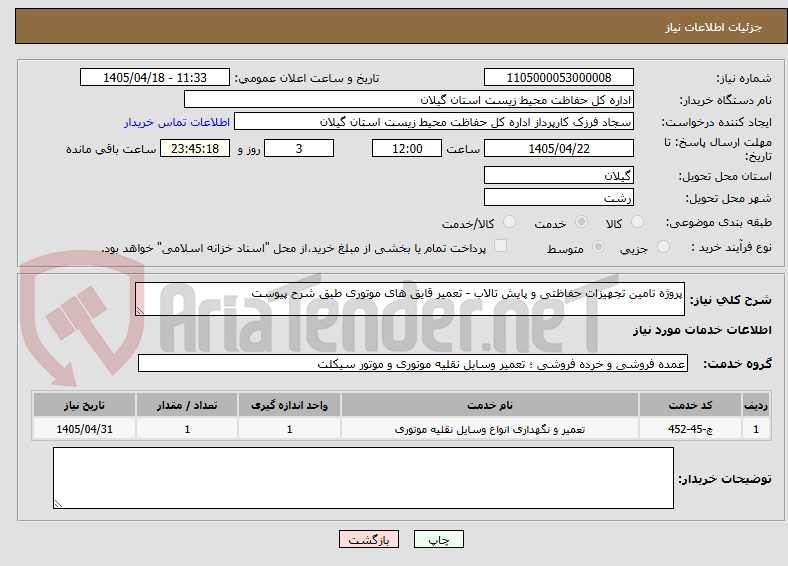Screen dimensions: 788x566
Task: Click the response deadline date 1405/04/22
Action: 558,148
